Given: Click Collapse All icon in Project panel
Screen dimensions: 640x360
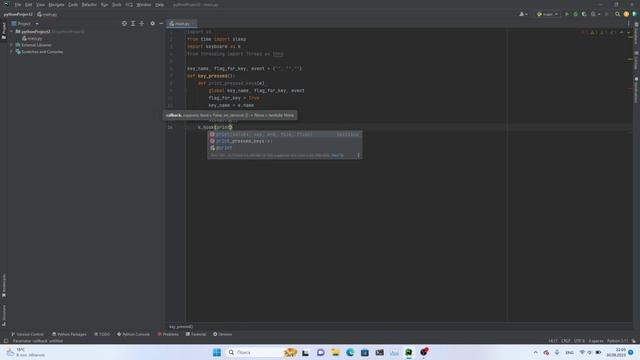Looking at the screenshot, I should (x=142, y=24).
